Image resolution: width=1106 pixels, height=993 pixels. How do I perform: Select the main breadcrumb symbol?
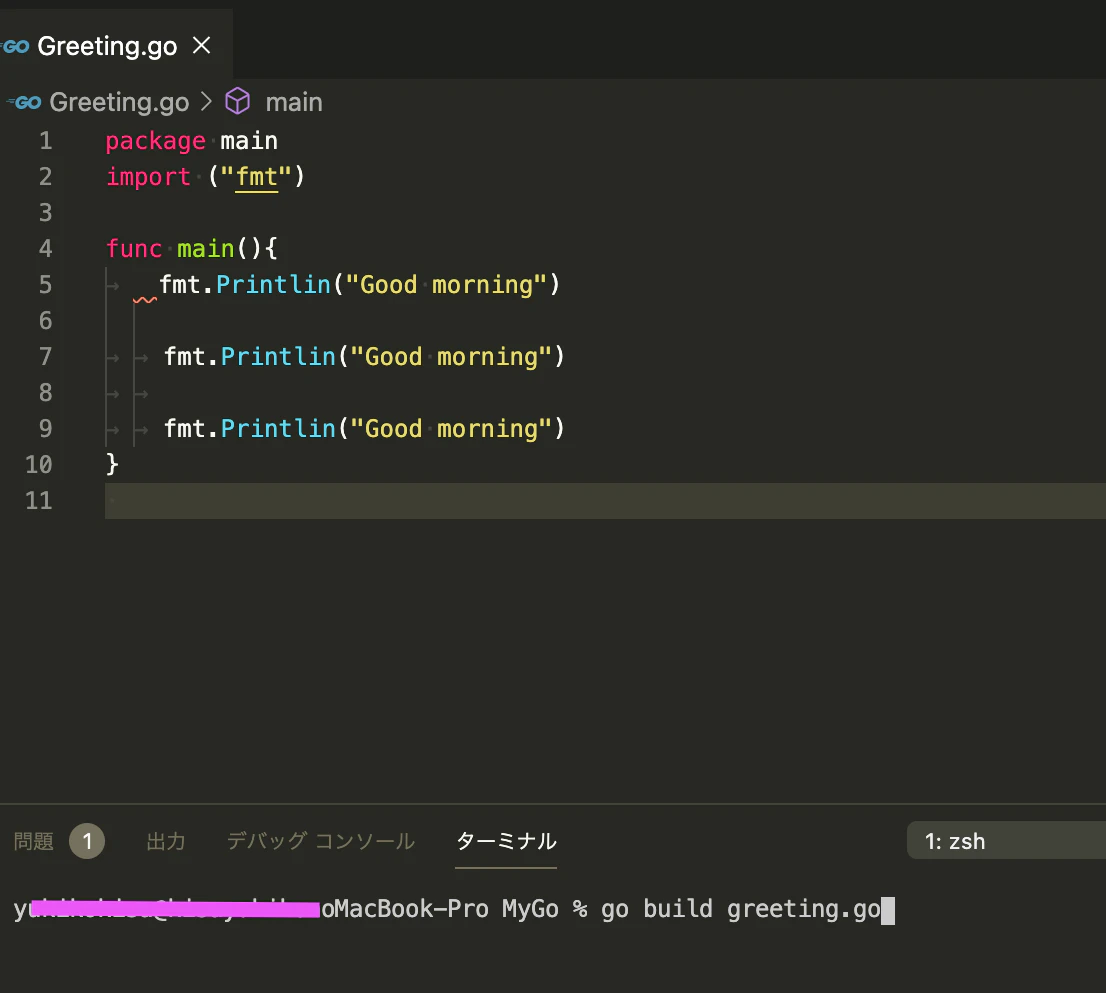[293, 103]
